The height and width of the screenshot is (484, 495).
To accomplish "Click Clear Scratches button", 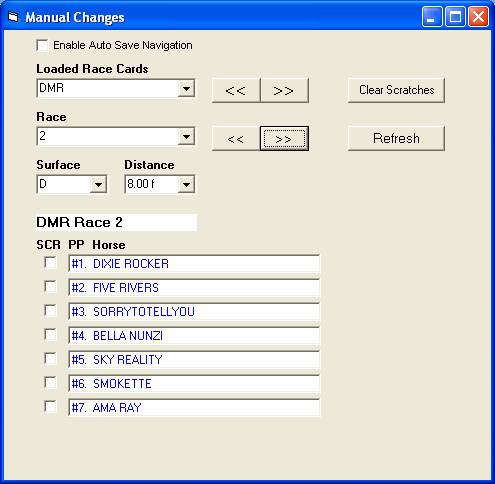I will pyautogui.click(x=396, y=90).
